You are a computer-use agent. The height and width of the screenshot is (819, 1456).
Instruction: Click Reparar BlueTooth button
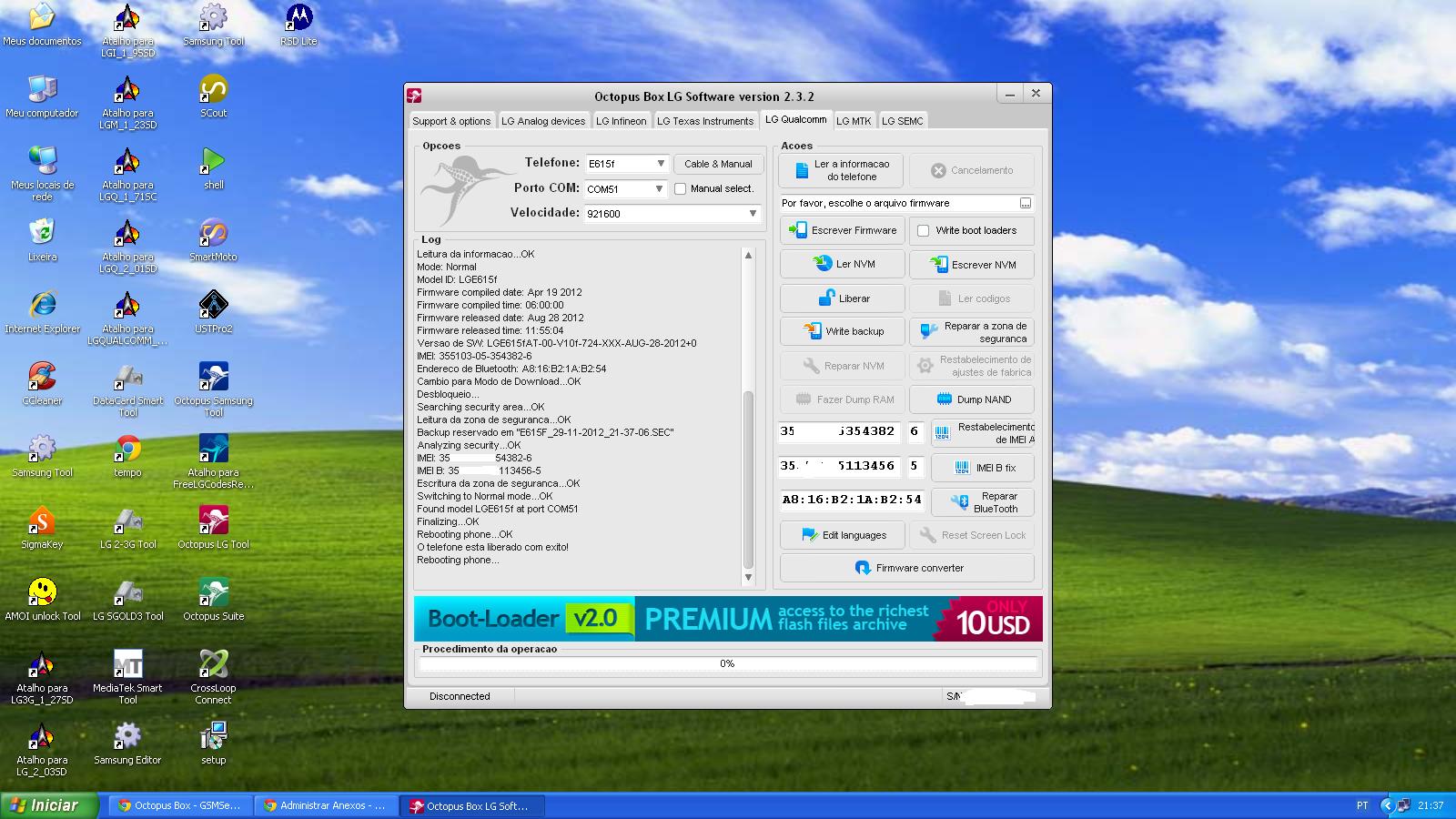point(984,502)
